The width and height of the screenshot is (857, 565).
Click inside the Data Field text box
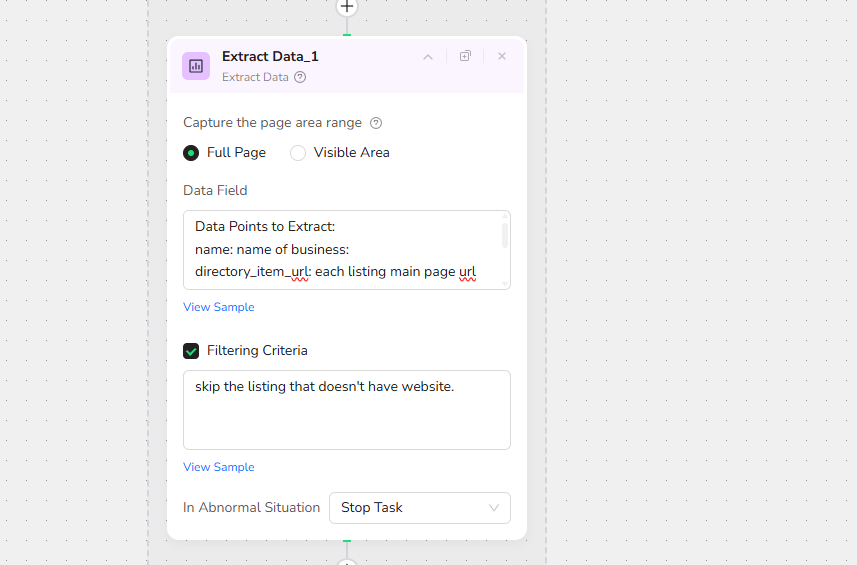pos(340,250)
